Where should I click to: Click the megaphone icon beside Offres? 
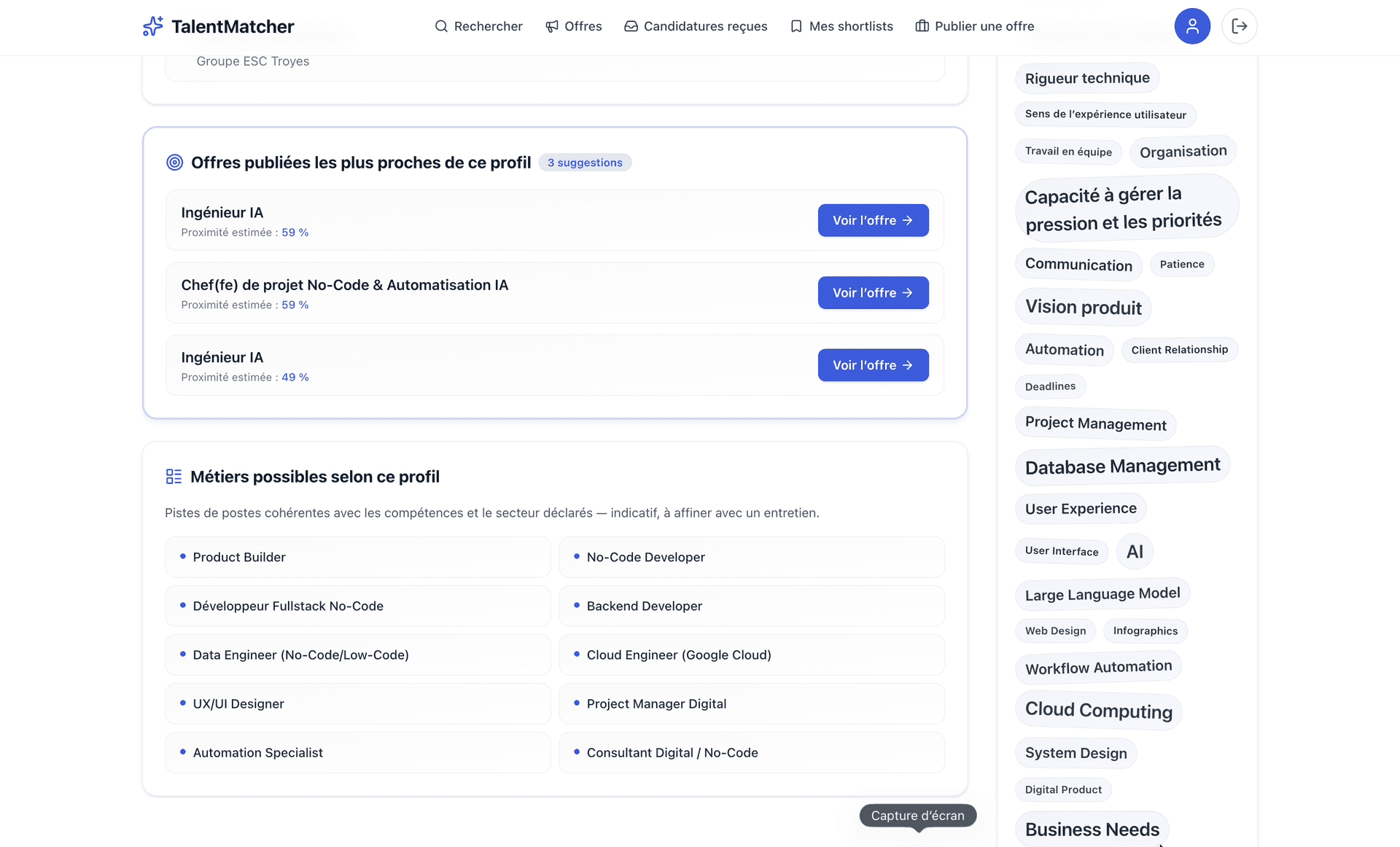coord(552,26)
